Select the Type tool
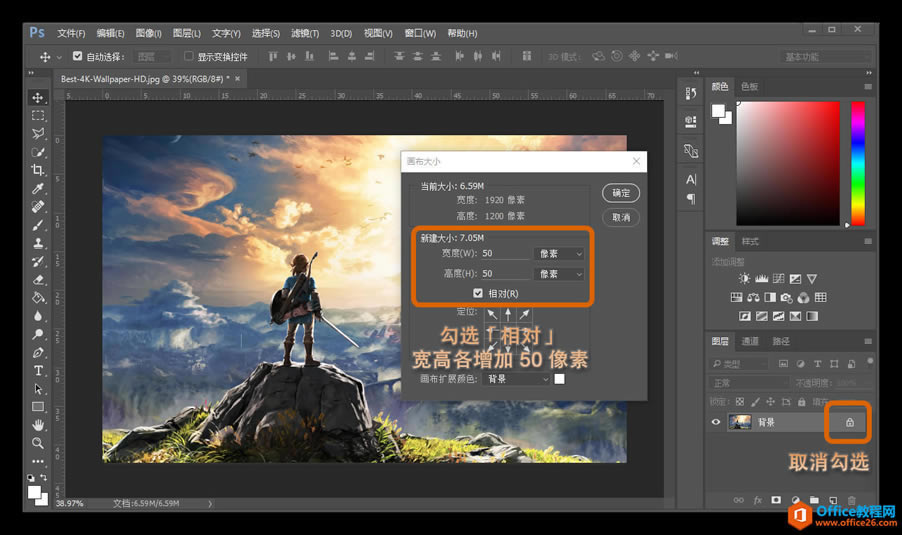Image resolution: width=902 pixels, height=535 pixels. (x=38, y=370)
